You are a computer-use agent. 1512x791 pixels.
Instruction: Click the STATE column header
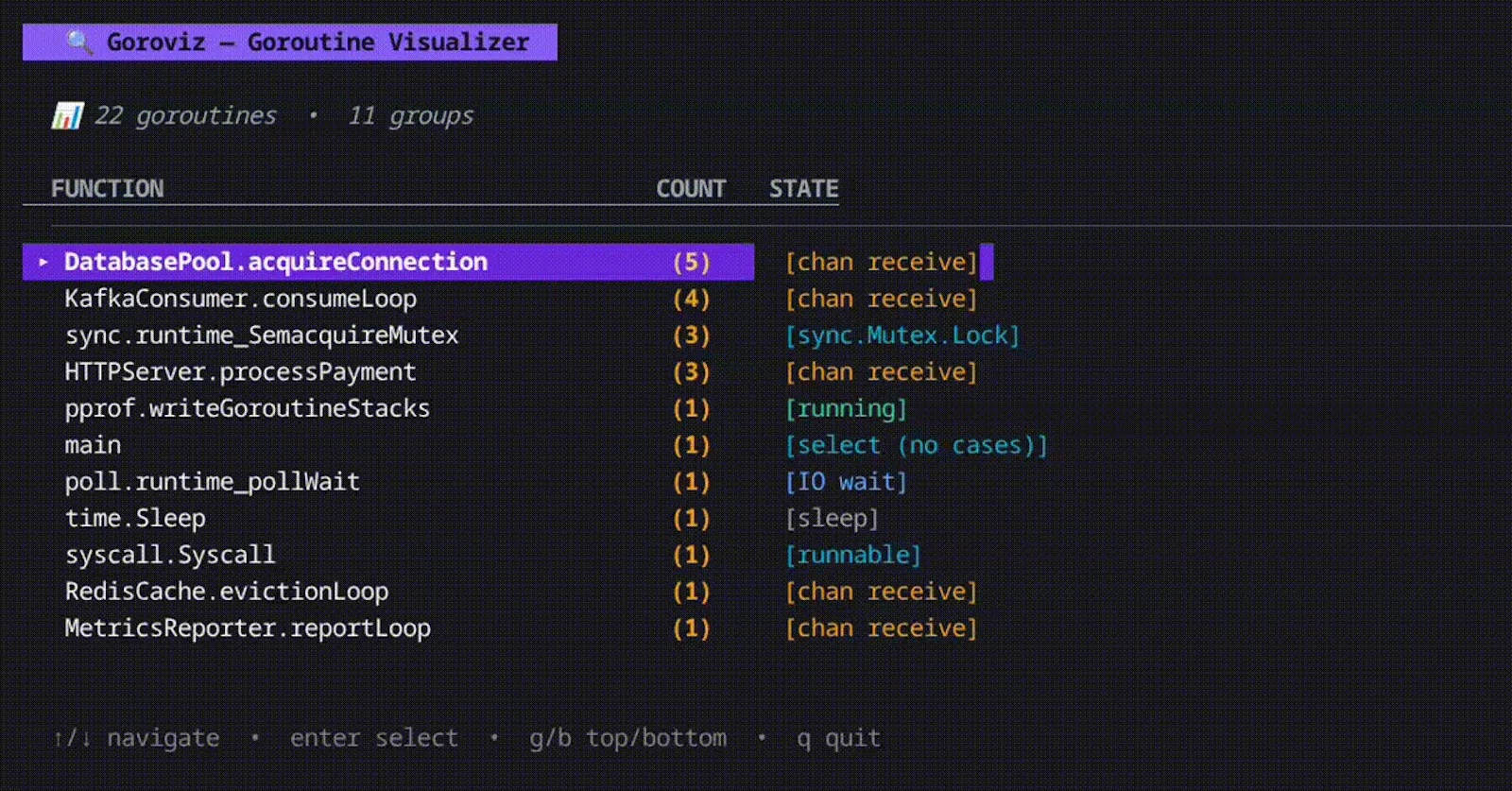(803, 189)
